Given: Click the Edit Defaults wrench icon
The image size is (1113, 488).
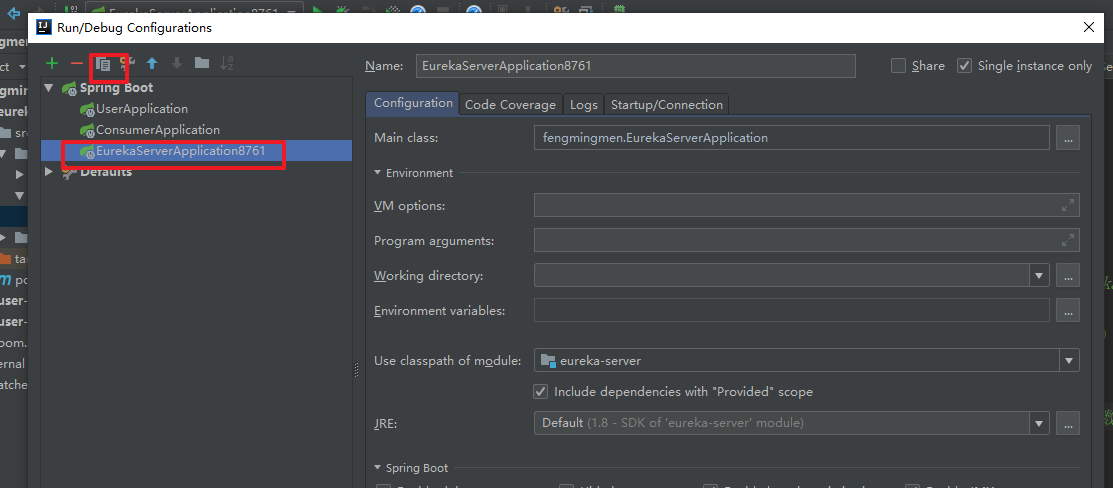Looking at the screenshot, I should pos(127,63).
